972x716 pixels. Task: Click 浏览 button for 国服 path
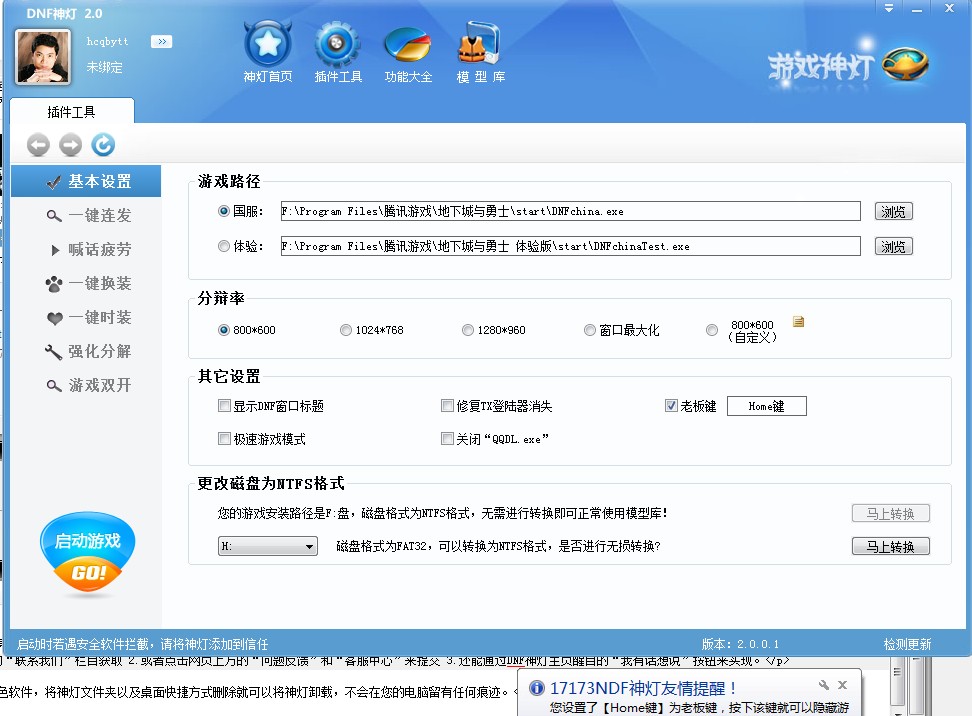(893, 211)
